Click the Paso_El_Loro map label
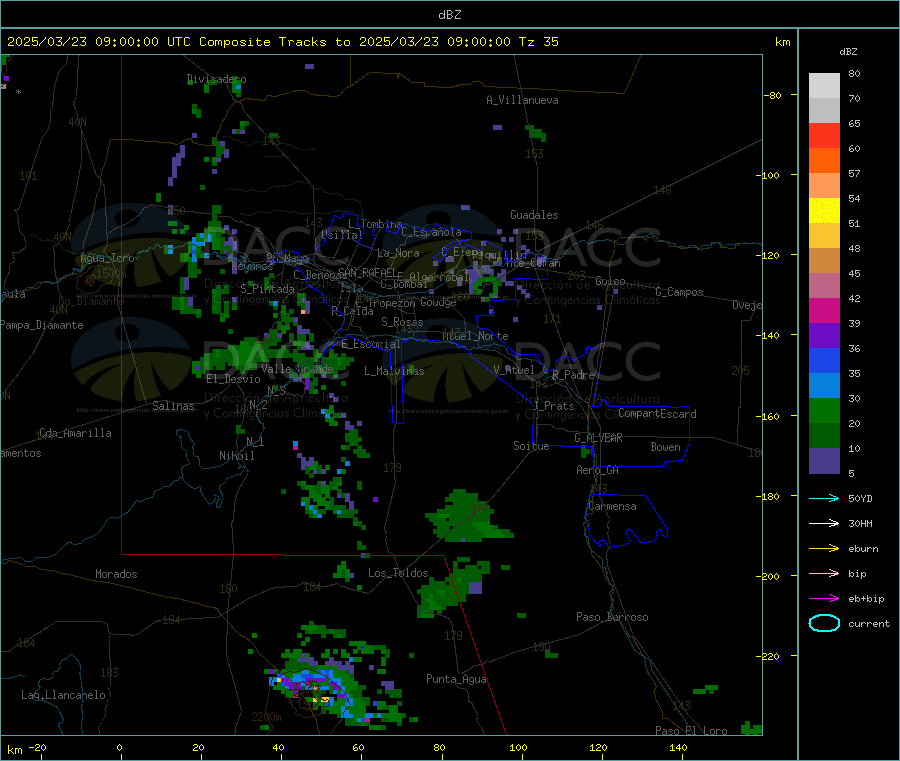Screen dimensions: 900x761 (691, 731)
